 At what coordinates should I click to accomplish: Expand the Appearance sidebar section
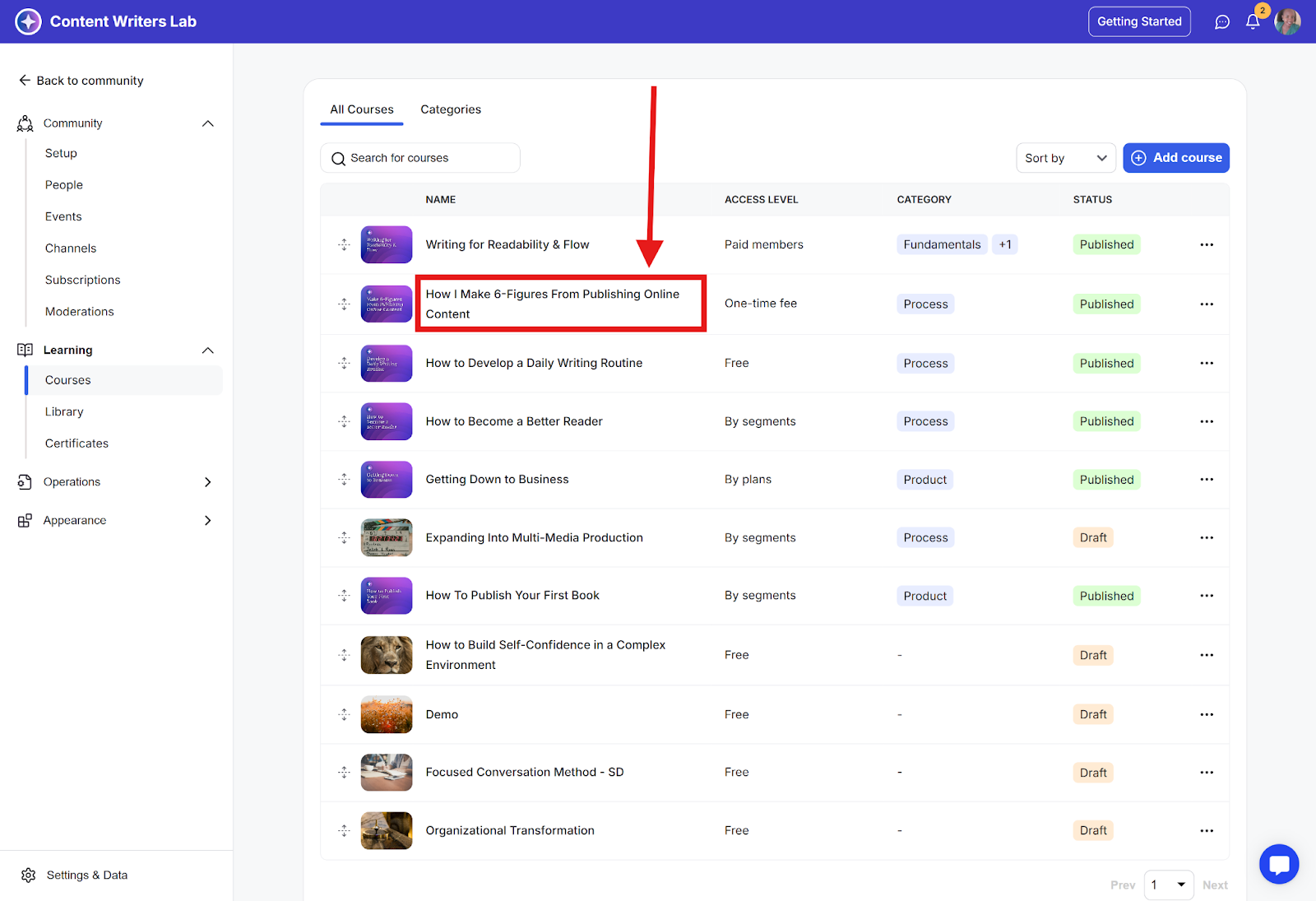point(208,521)
